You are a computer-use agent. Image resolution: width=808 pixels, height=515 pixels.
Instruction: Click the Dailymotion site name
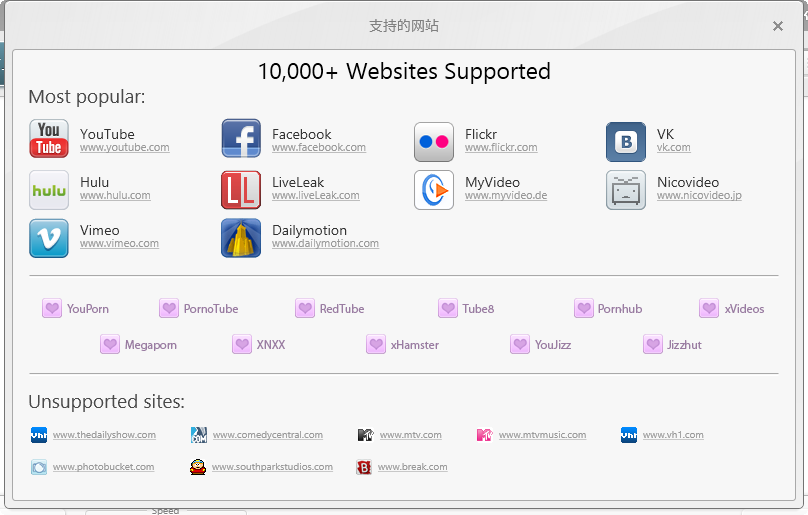click(309, 230)
